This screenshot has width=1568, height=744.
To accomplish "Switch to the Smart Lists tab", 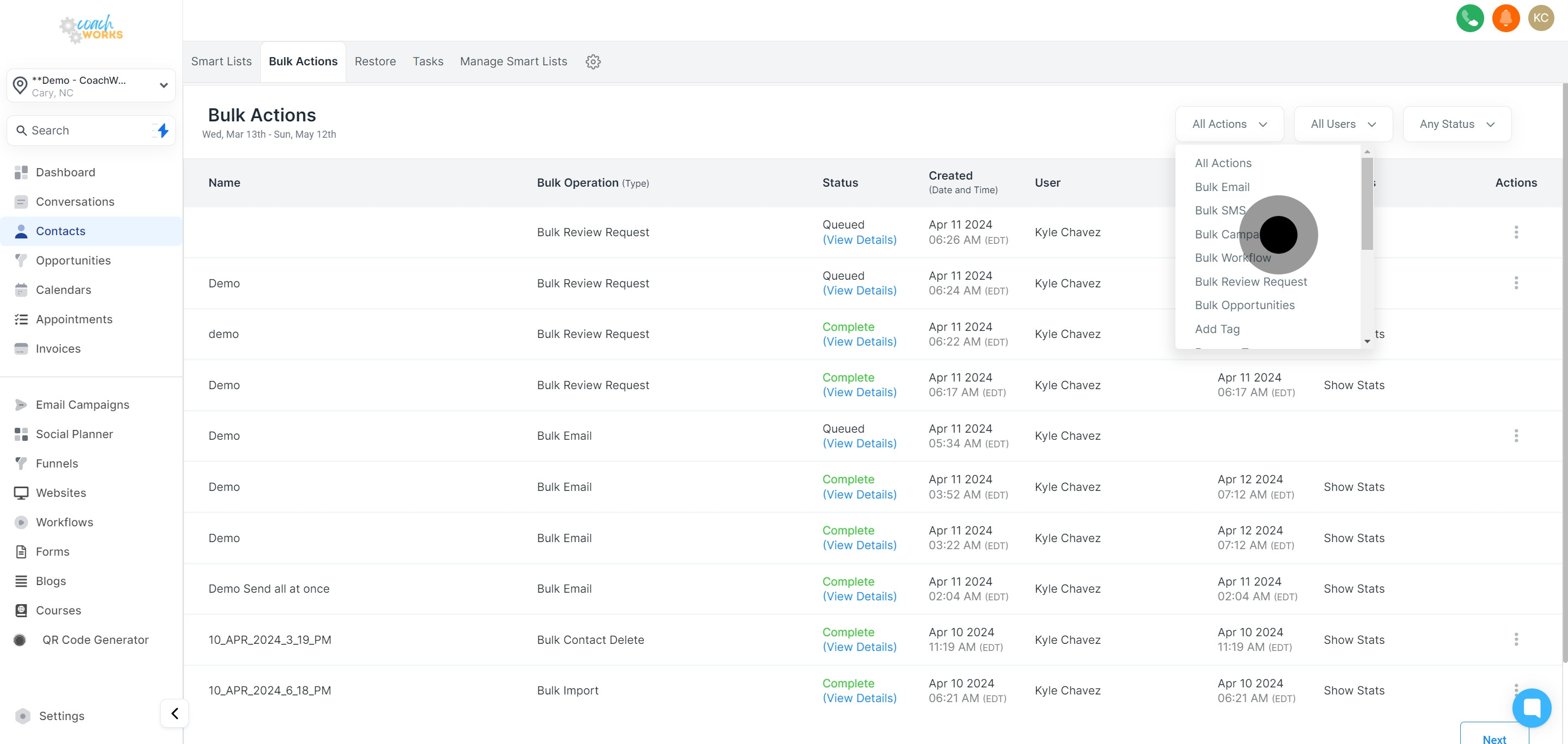I will tap(221, 62).
